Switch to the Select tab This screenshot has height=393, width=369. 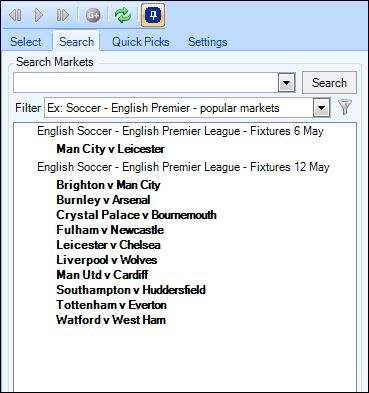pos(26,42)
